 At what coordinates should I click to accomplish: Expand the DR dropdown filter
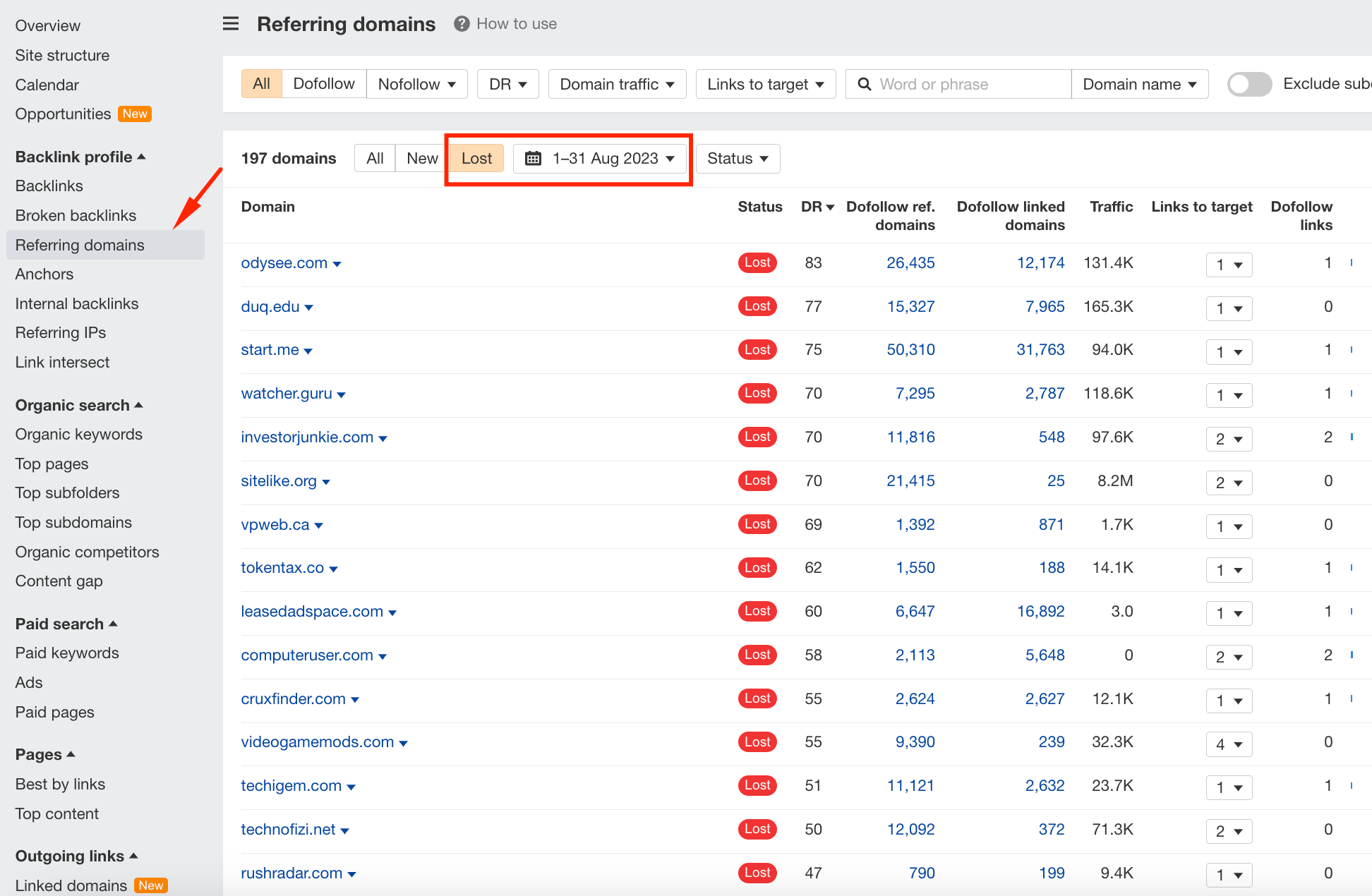click(509, 84)
